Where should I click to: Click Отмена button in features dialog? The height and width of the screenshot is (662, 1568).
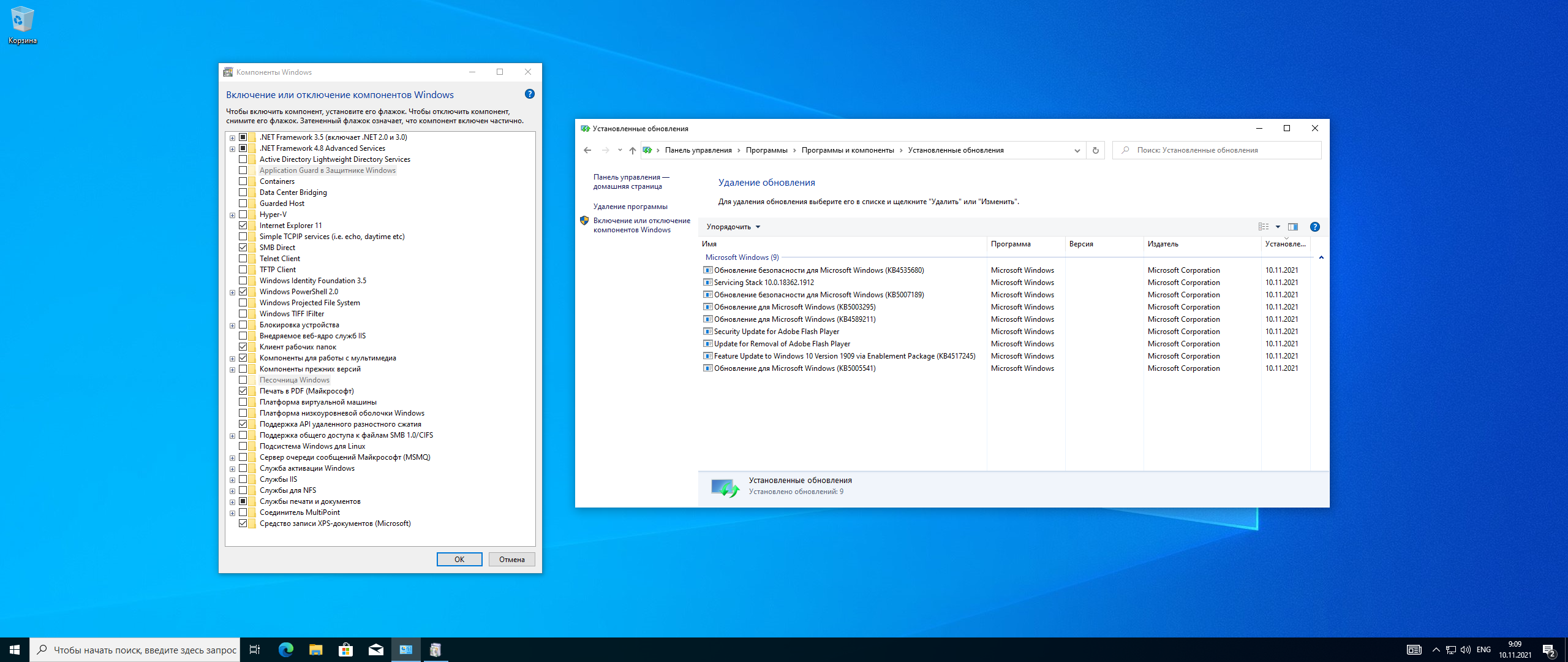[512, 559]
